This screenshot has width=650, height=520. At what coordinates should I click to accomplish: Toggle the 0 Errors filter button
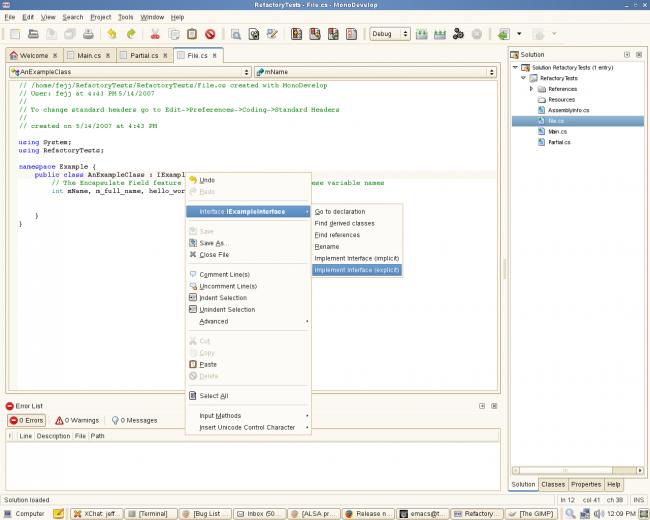pos(27,420)
